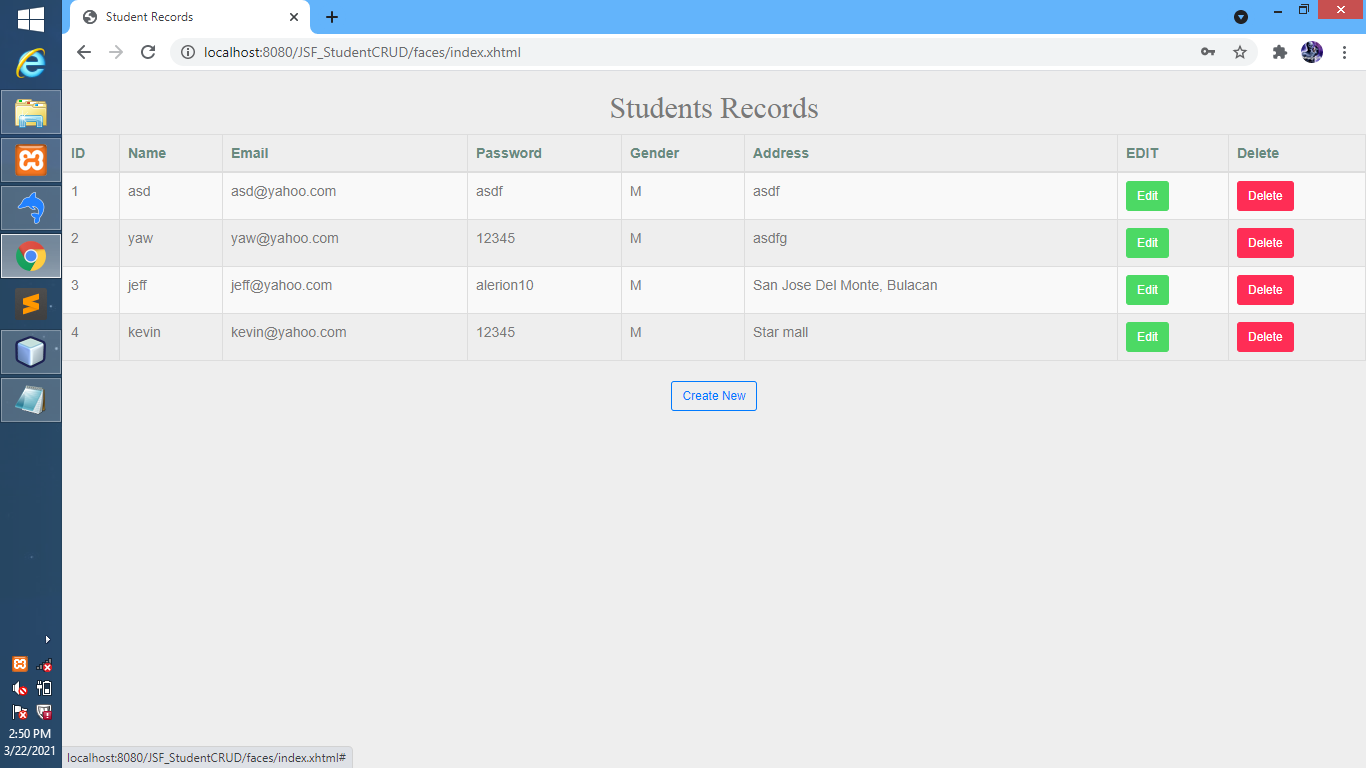Screen dimensions: 1366x768
Task: Open the Extensions puzzle icon
Action: [x=1279, y=52]
